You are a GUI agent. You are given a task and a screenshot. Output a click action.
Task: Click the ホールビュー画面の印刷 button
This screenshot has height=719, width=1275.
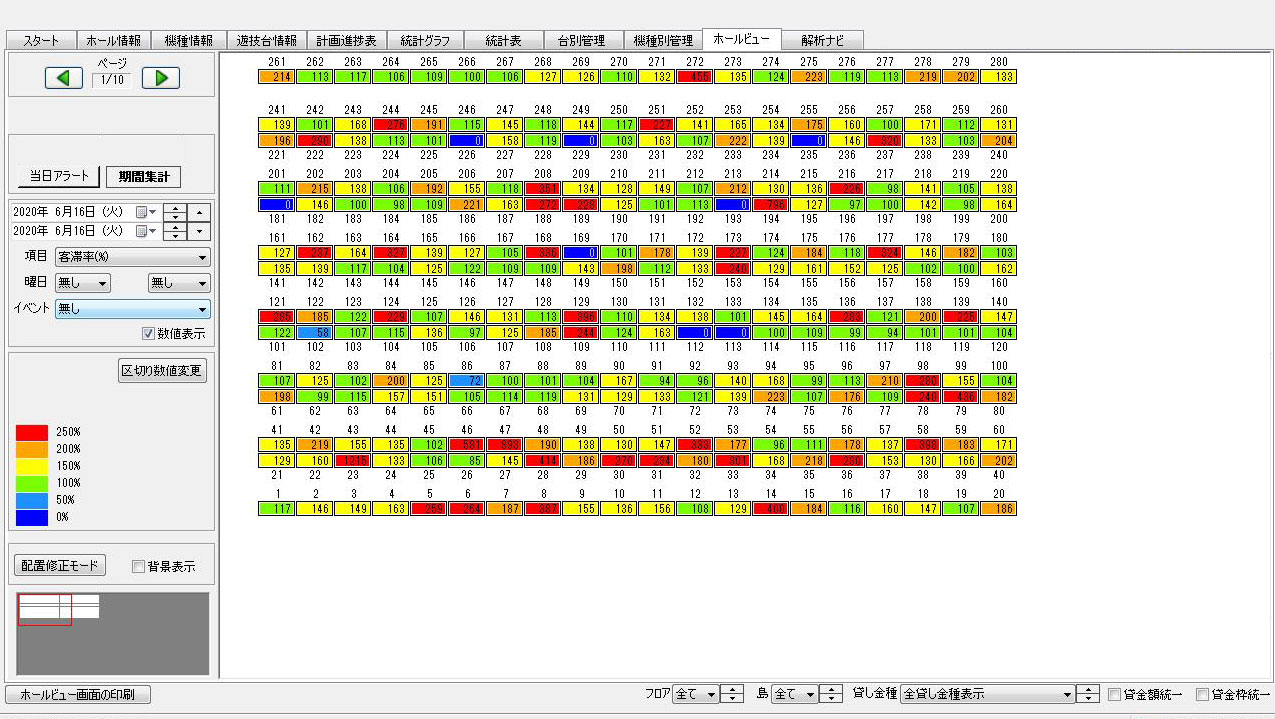coord(78,694)
